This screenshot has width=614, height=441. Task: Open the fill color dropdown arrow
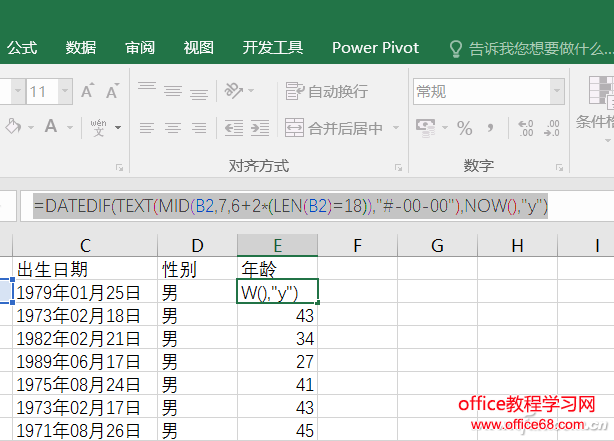(31, 127)
